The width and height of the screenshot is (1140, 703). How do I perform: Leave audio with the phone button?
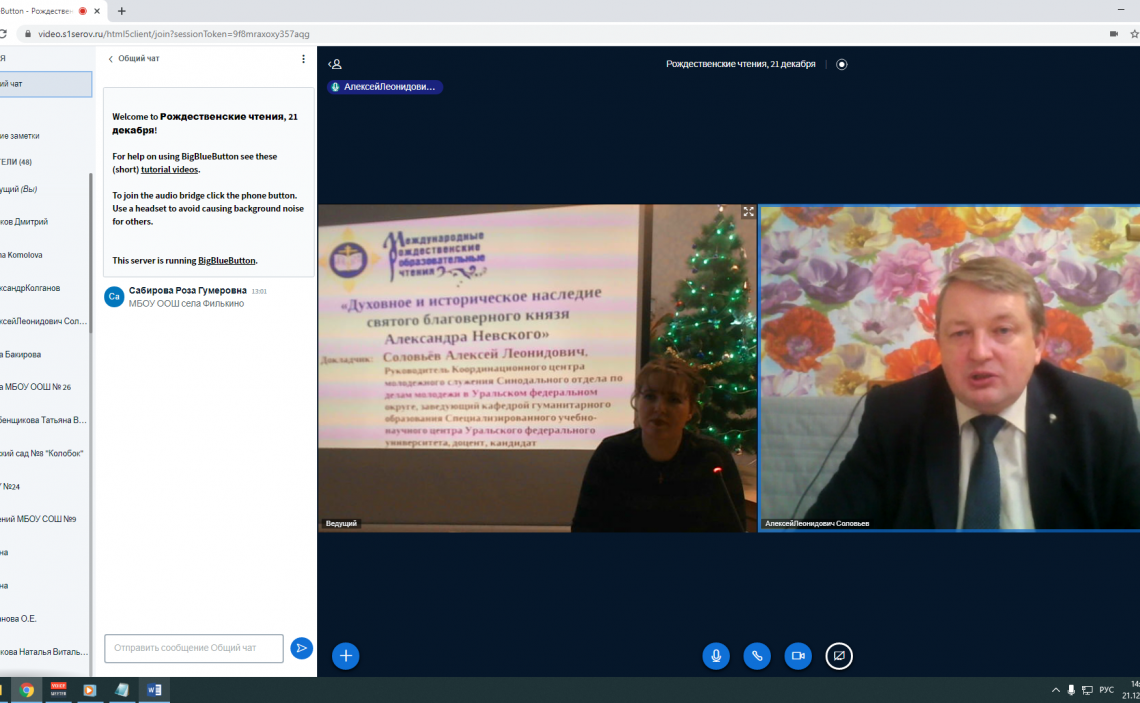coord(757,656)
